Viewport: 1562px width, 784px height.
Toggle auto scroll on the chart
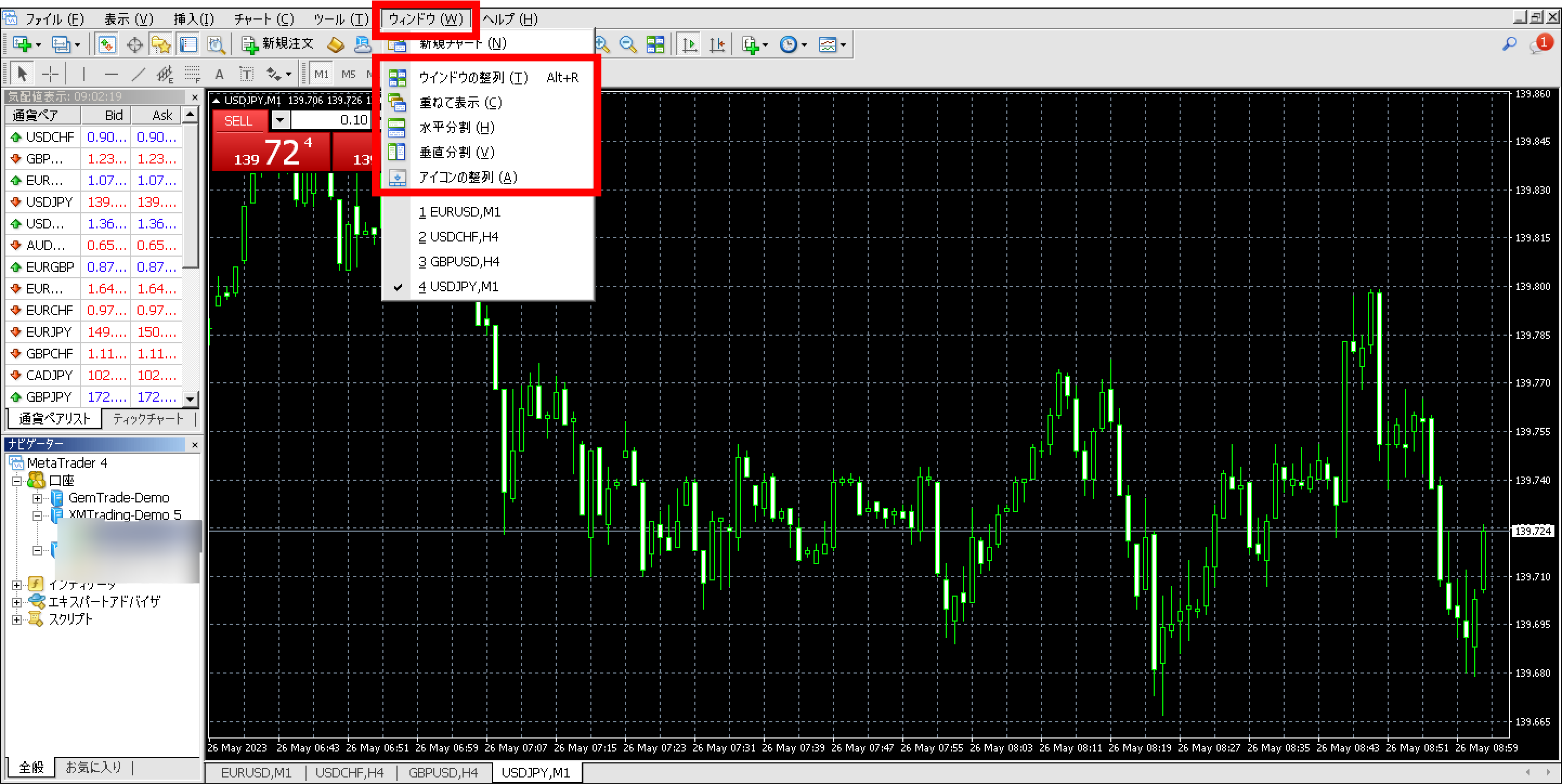click(x=689, y=44)
